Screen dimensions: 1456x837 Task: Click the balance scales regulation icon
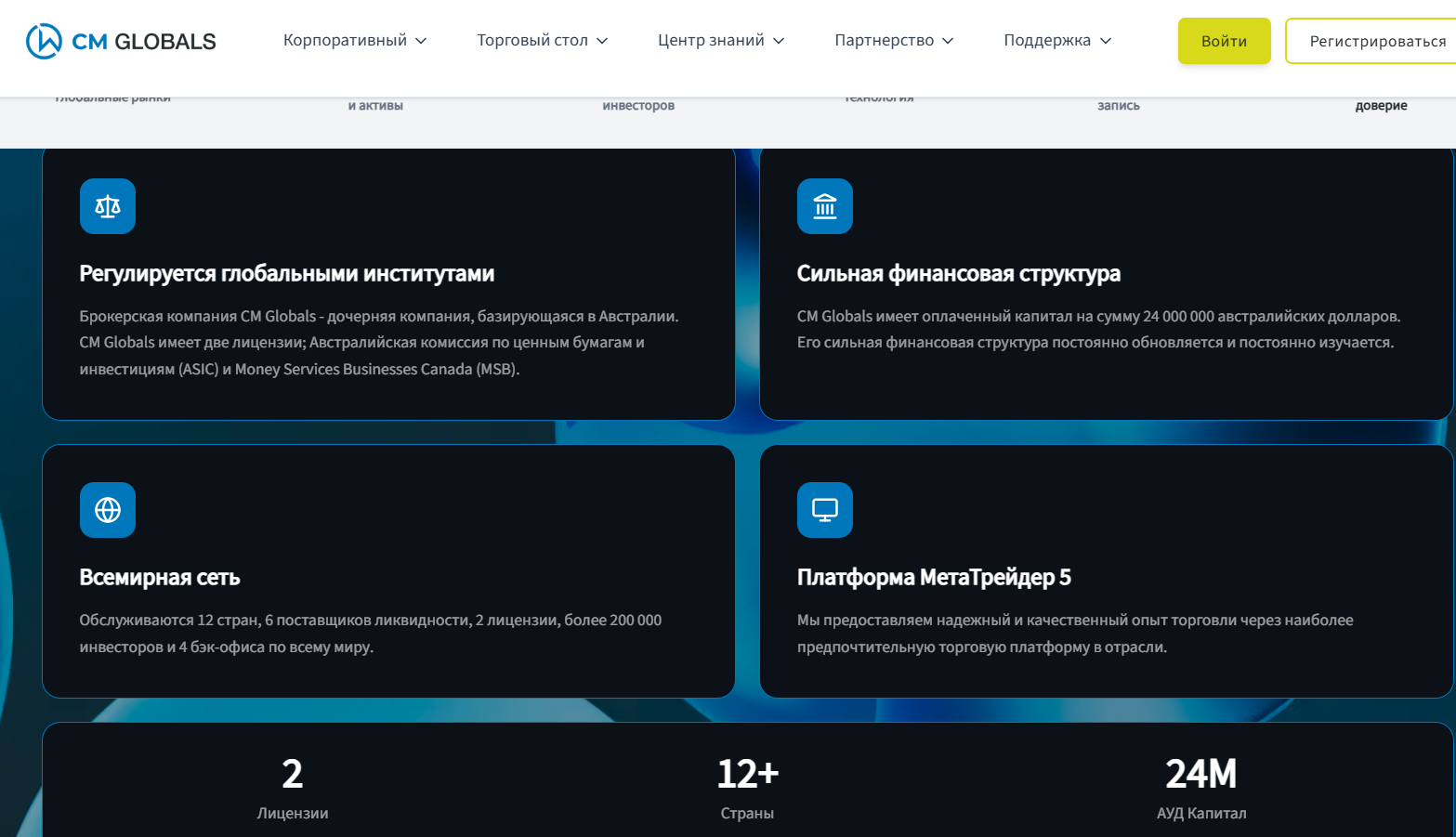pyautogui.click(x=108, y=206)
